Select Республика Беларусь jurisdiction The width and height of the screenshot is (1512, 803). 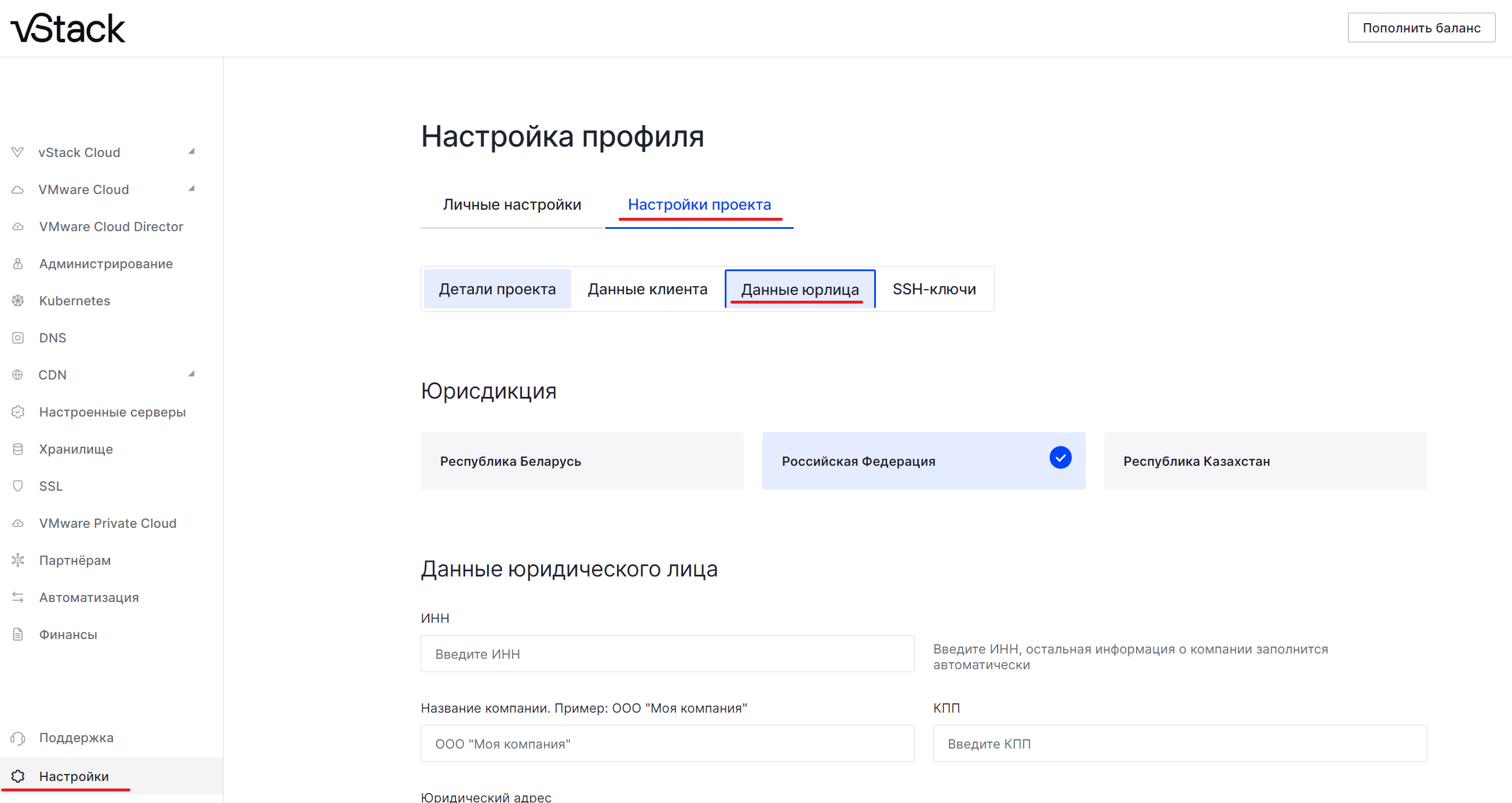pos(582,461)
